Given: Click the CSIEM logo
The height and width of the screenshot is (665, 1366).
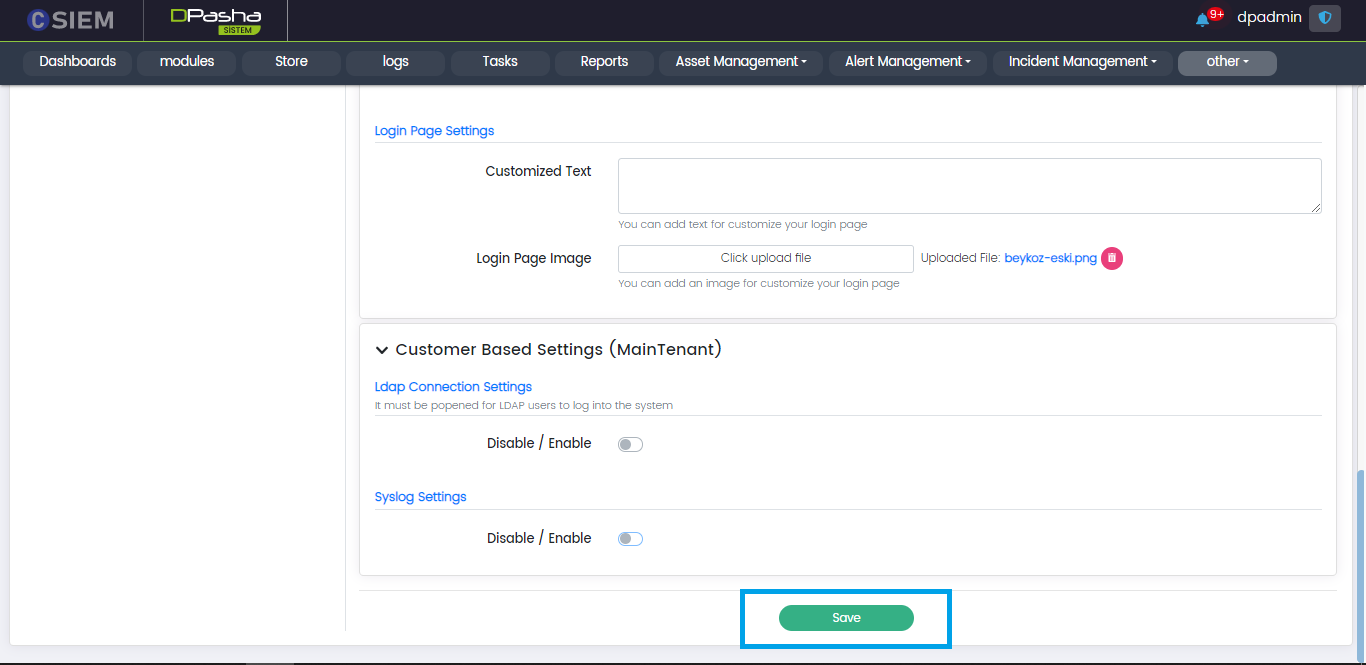Looking at the screenshot, I should (70, 20).
